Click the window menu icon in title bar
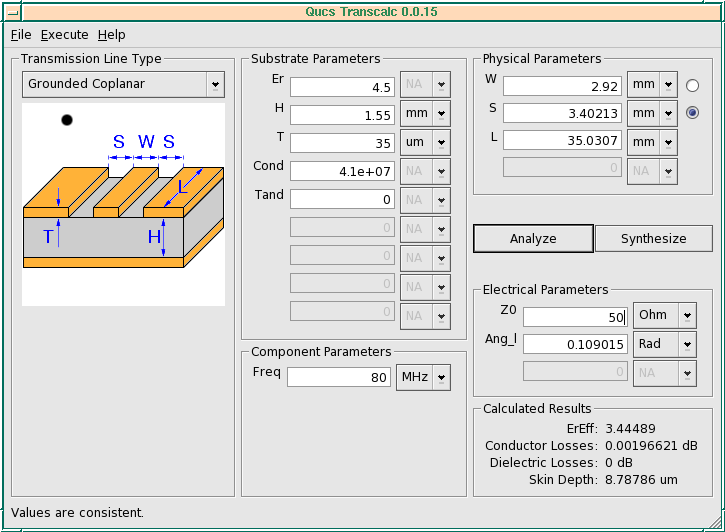Screen dimensions: 725x532 pos(13,12)
